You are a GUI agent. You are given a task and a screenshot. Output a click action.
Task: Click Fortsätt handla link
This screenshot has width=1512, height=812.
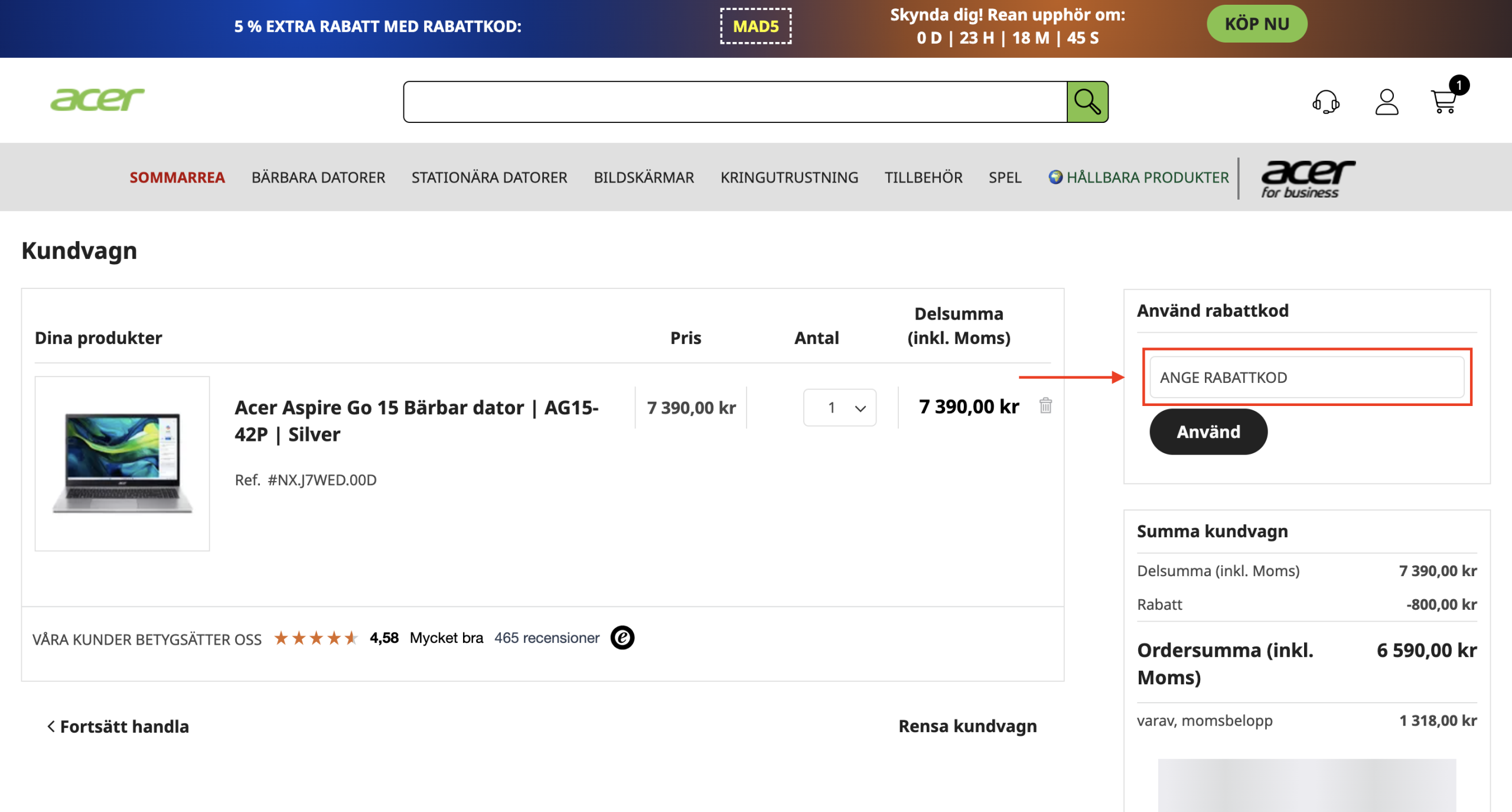(118, 726)
